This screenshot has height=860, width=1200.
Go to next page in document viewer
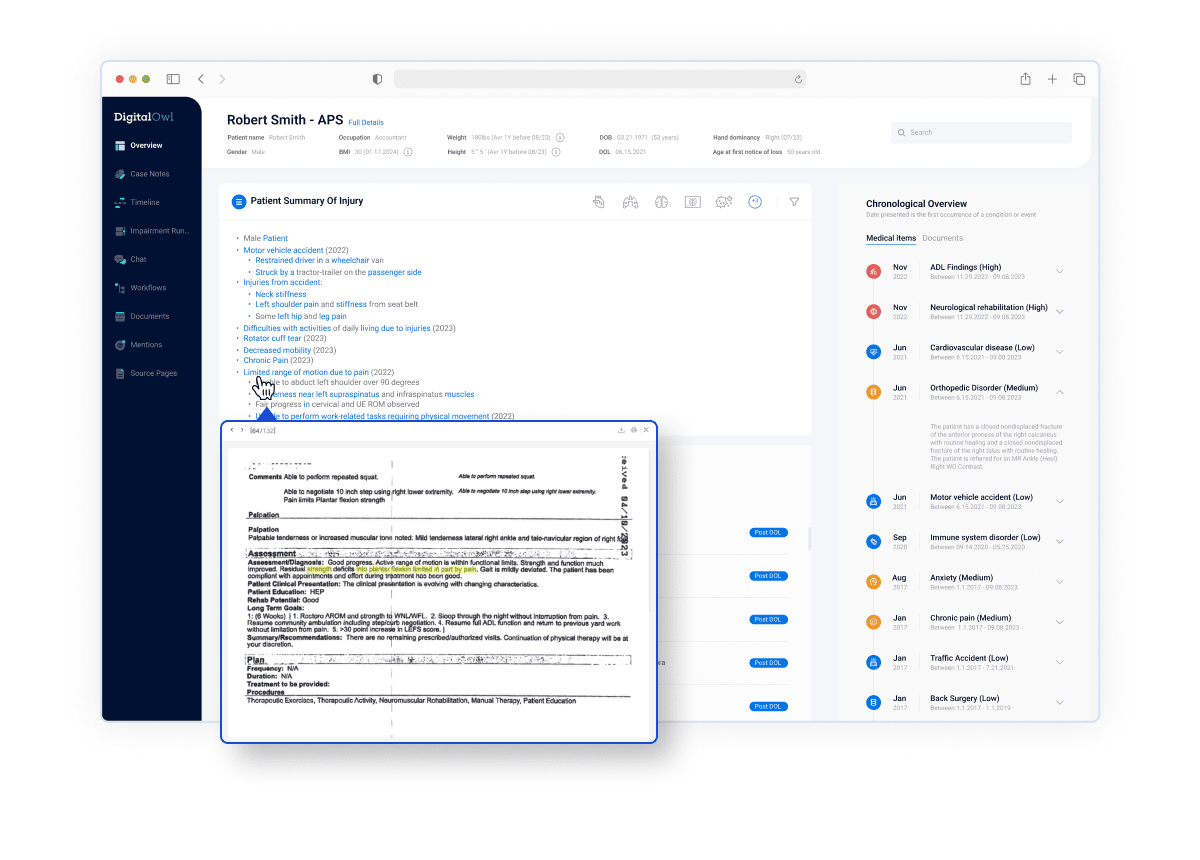pyautogui.click(x=242, y=430)
